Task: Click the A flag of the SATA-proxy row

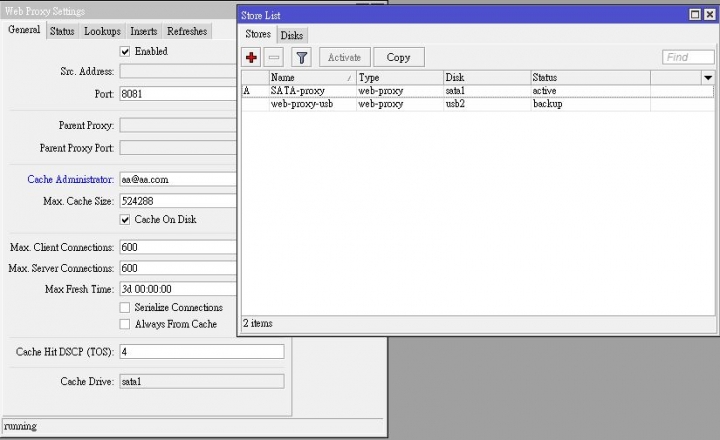Action: (x=247, y=91)
